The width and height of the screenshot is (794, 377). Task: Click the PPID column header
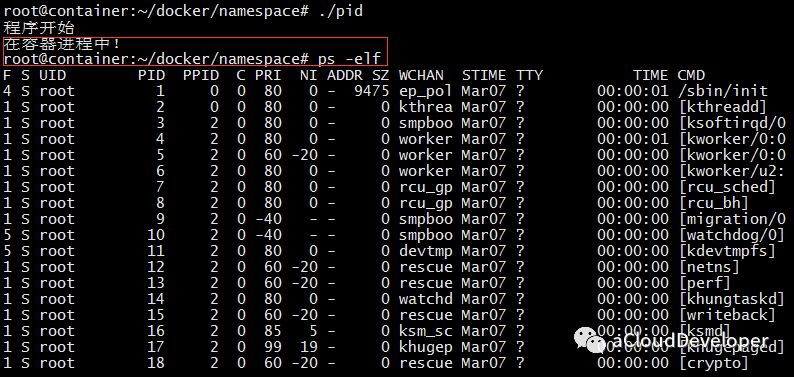pos(201,75)
